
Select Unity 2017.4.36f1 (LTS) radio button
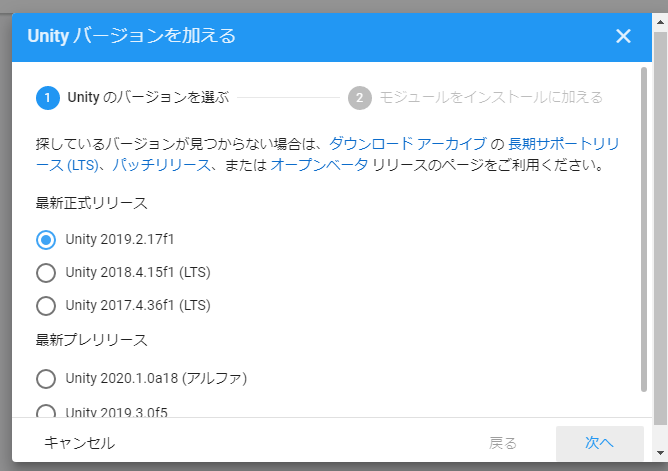(46, 306)
